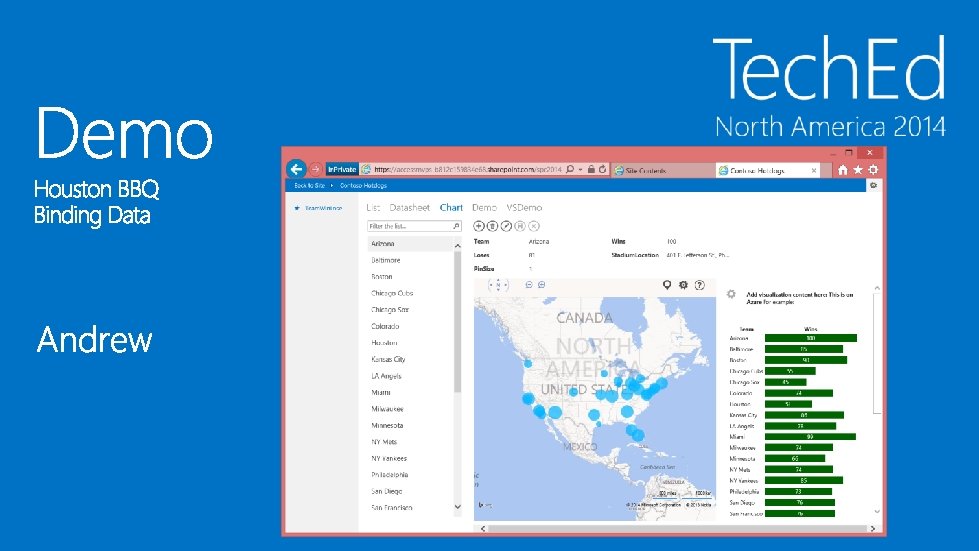Click the bar chart pane scroll down arrow

pyautogui.click(x=877, y=511)
